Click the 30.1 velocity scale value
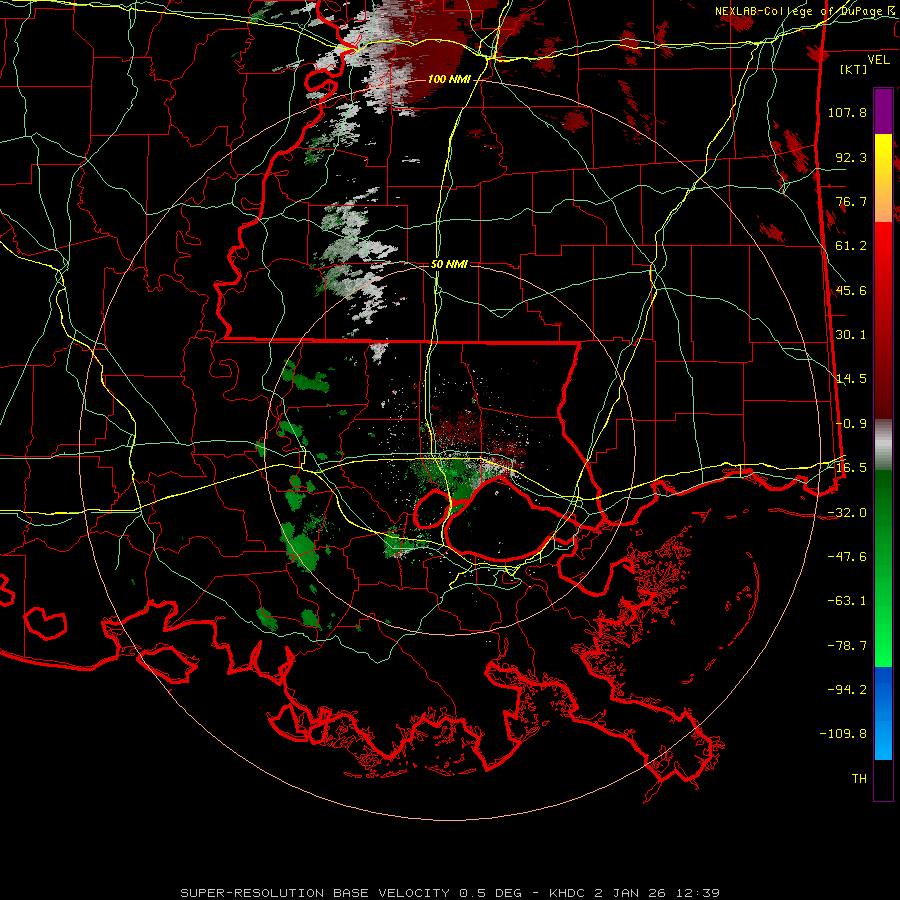 pyautogui.click(x=851, y=335)
